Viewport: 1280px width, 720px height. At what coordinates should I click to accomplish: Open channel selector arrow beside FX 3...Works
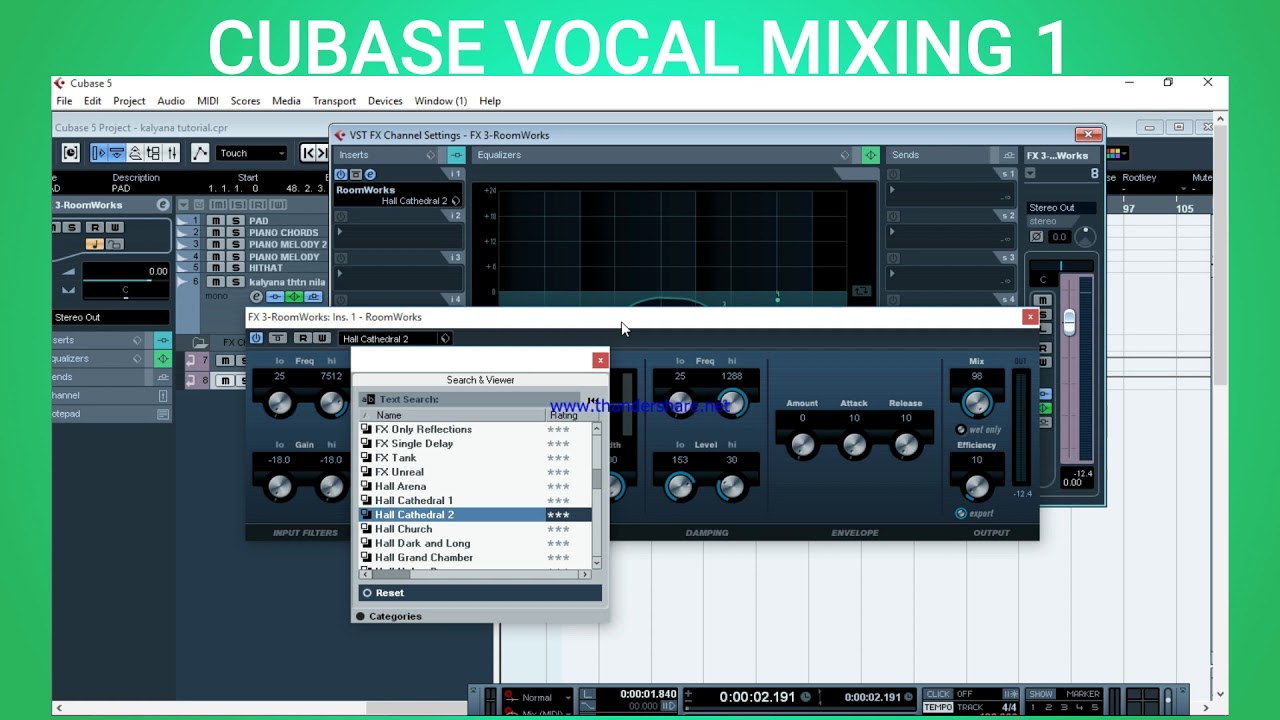click(1031, 174)
